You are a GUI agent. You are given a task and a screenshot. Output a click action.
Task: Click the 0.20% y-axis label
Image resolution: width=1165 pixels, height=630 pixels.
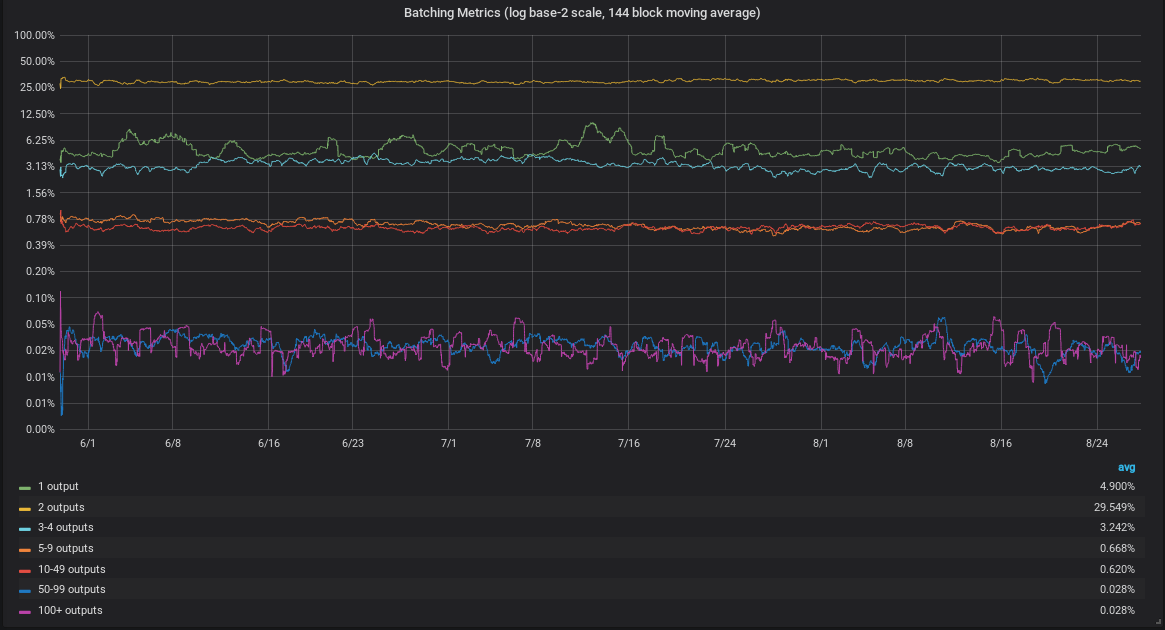point(40,271)
